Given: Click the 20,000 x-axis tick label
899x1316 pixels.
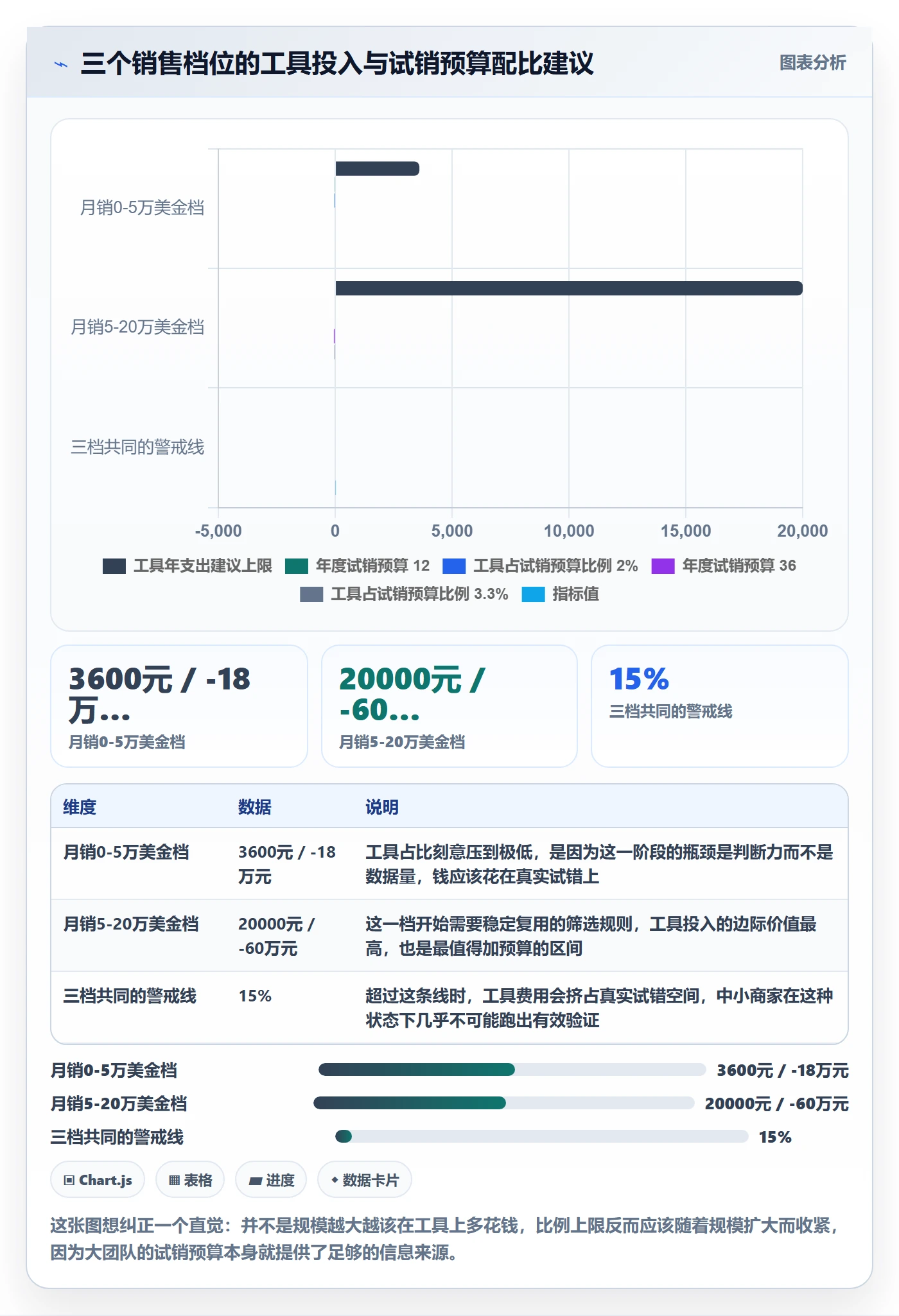Looking at the screenshot, I should [x=803, y=531].
